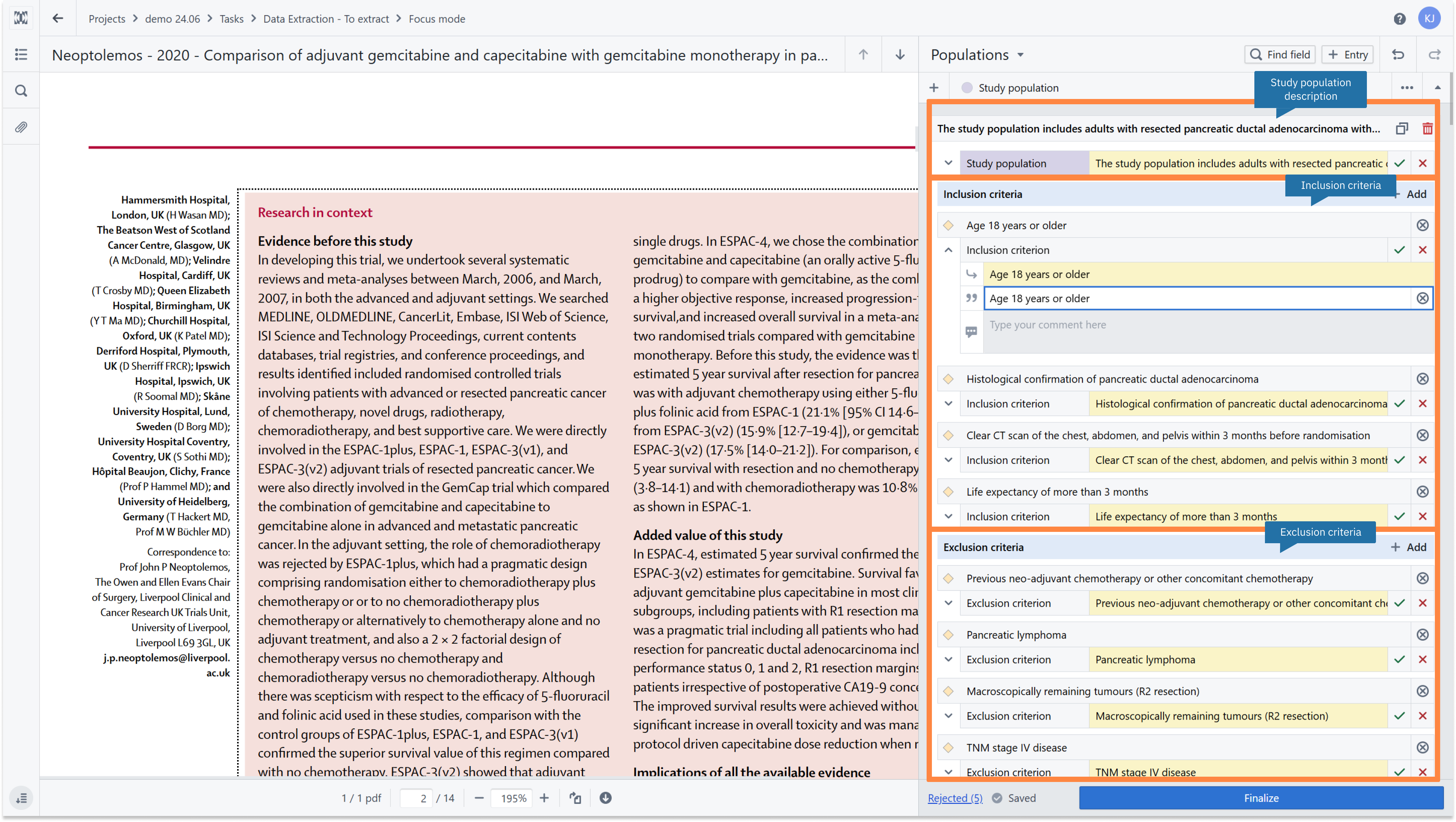This screenshot has width=1456, height=822.
Task: Accept the Clear CT scan inclusion criterion
Action: point(1399,460)
